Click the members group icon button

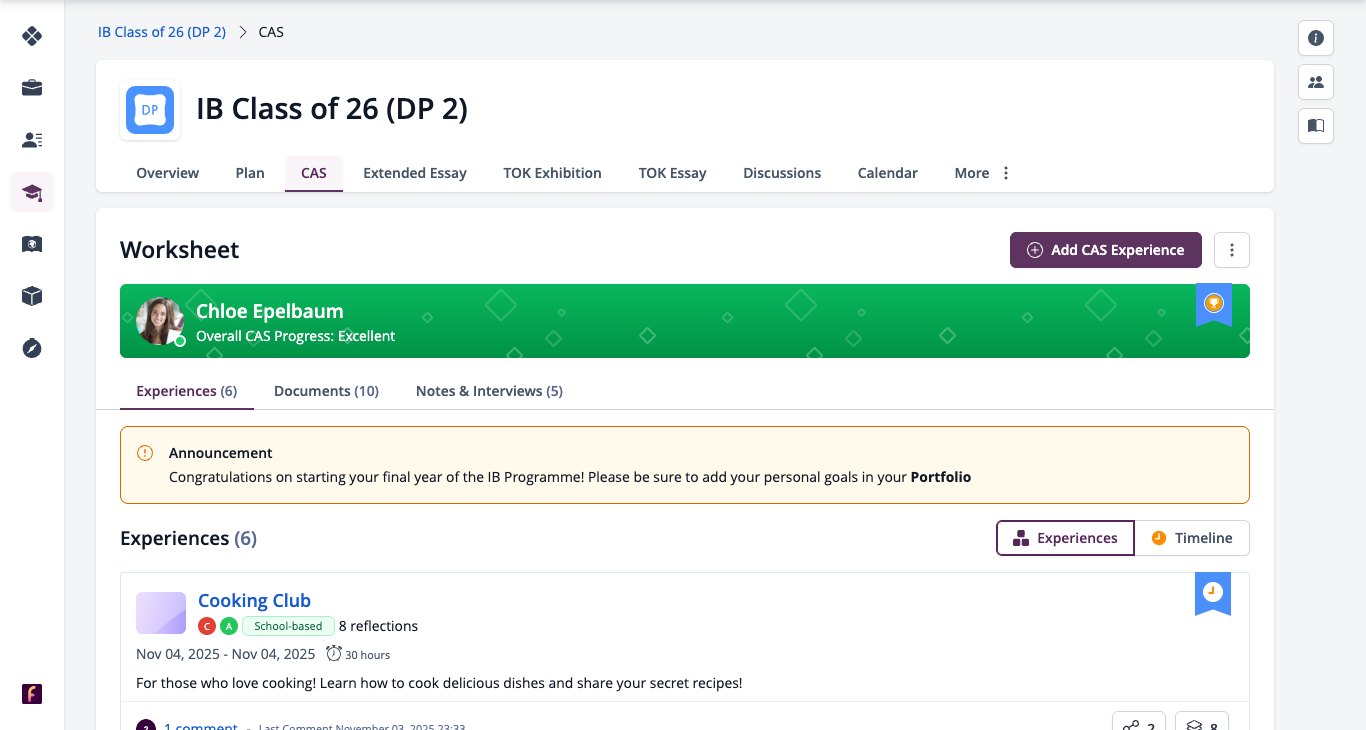click(1316, 82)
